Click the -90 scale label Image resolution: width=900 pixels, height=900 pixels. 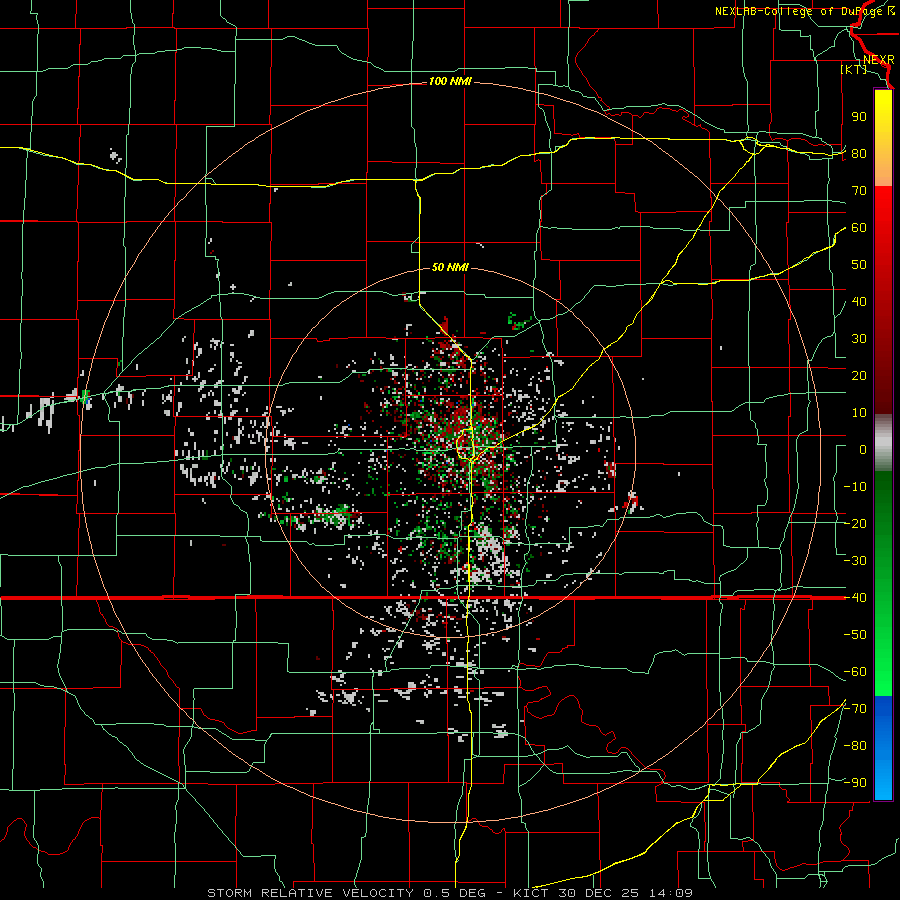855,783
